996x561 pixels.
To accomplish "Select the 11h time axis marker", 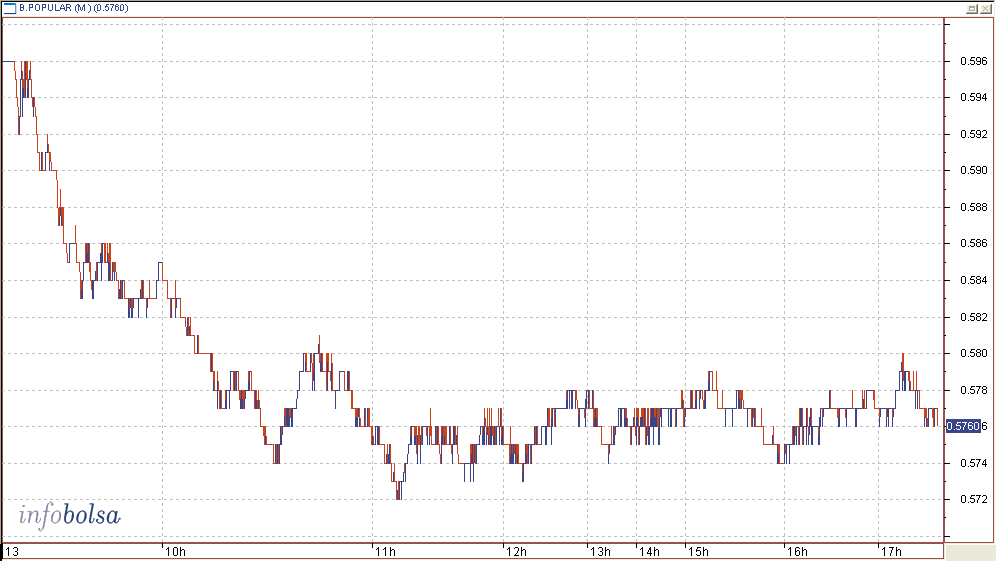I will [x=384, y=551].
